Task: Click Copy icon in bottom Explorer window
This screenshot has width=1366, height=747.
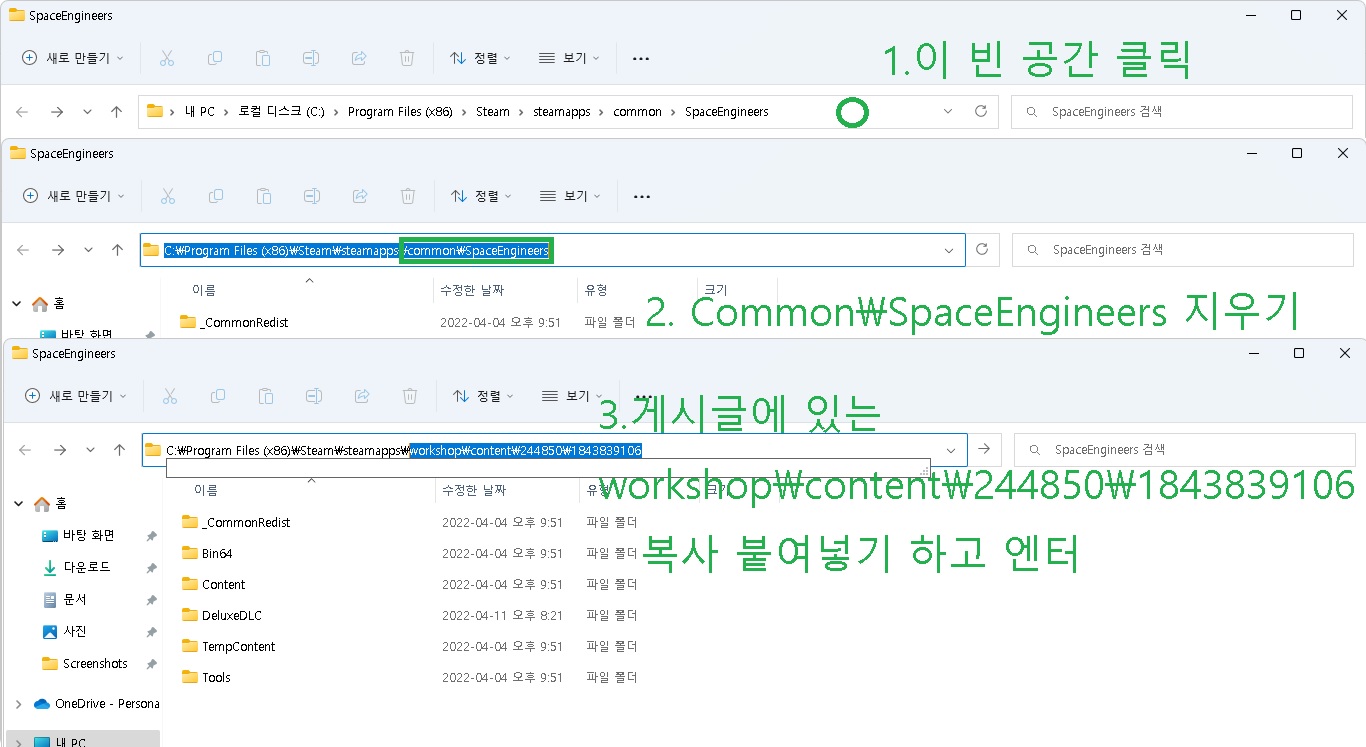Action: coord(218,396)
